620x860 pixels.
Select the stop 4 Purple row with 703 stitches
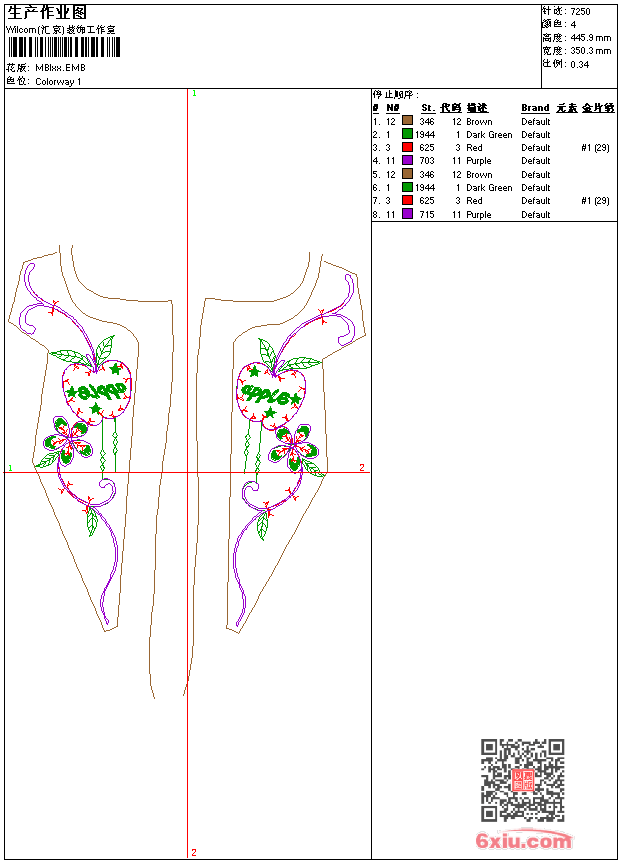pos(493,161)
